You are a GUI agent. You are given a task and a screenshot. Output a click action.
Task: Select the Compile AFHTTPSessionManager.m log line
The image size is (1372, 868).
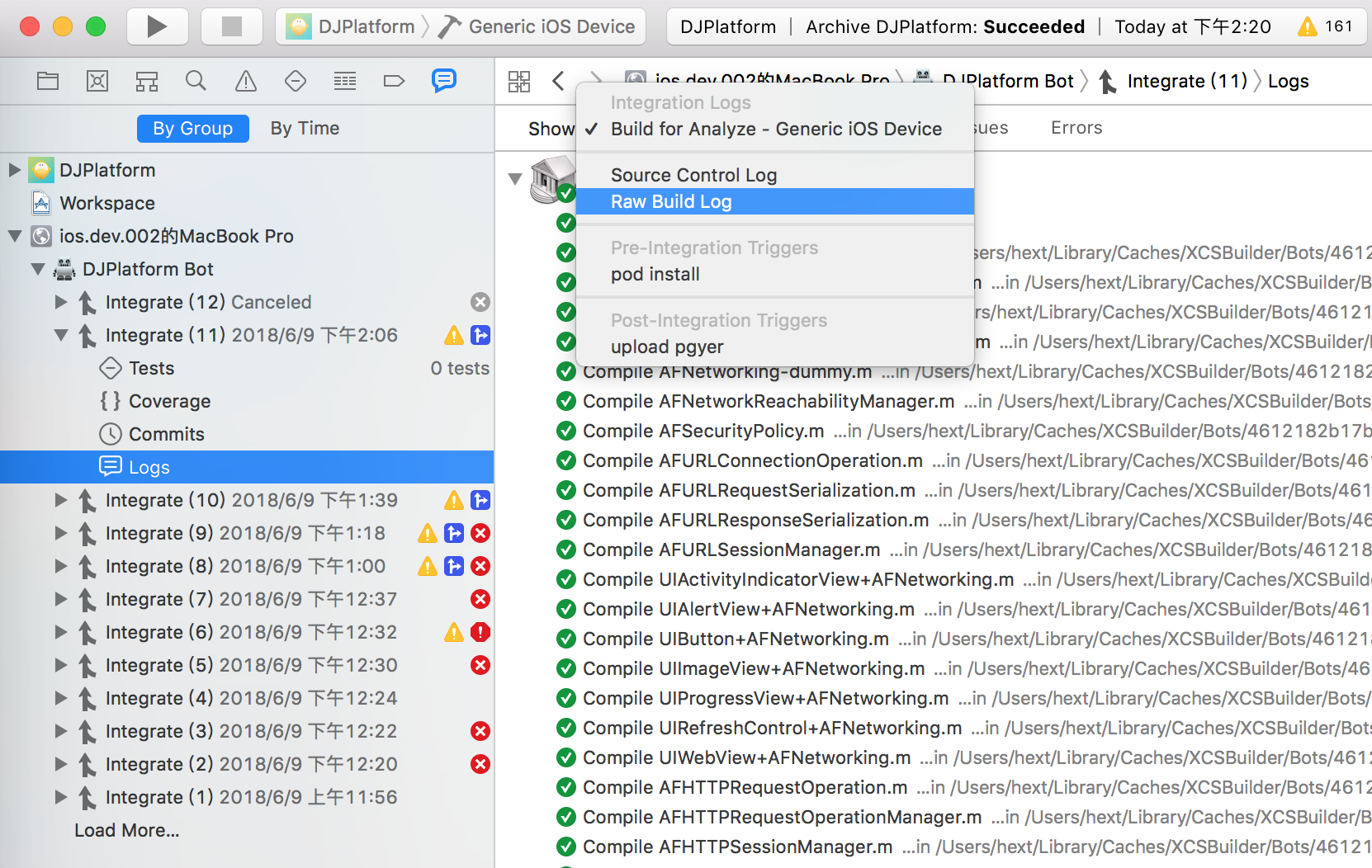(x=963, y=847)
